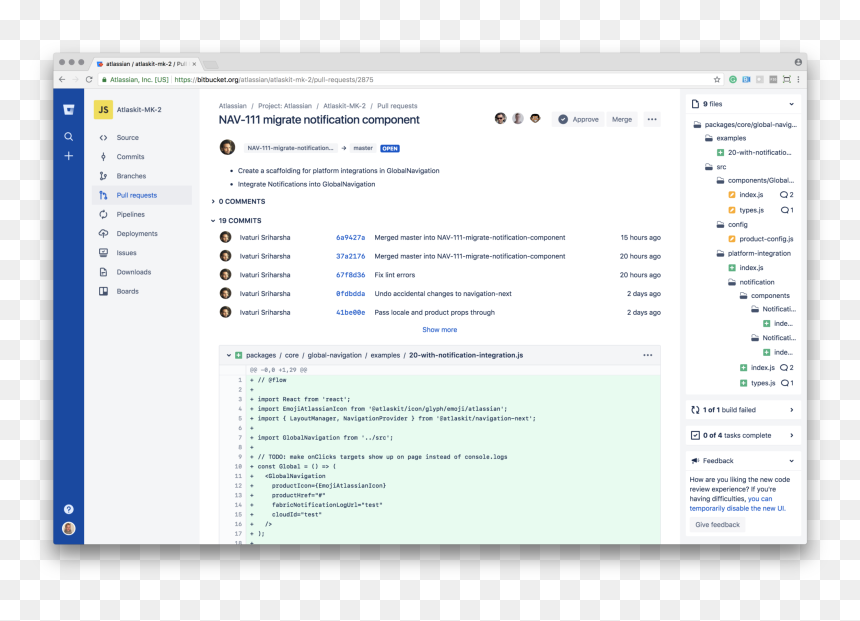The width and height of the screenshot is (860, 621).
Task: Open the help question mark icon
Action: click(x=69, y=509)
